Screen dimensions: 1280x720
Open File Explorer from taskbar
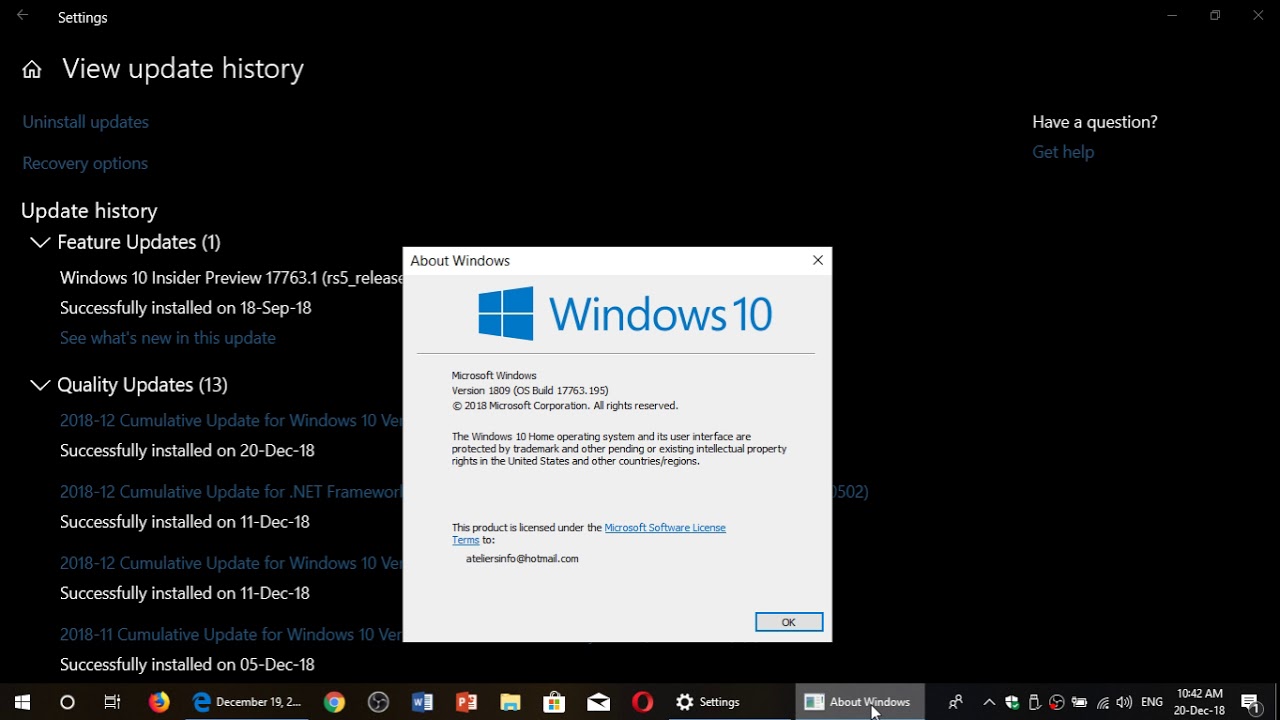(x=510, y=702)
